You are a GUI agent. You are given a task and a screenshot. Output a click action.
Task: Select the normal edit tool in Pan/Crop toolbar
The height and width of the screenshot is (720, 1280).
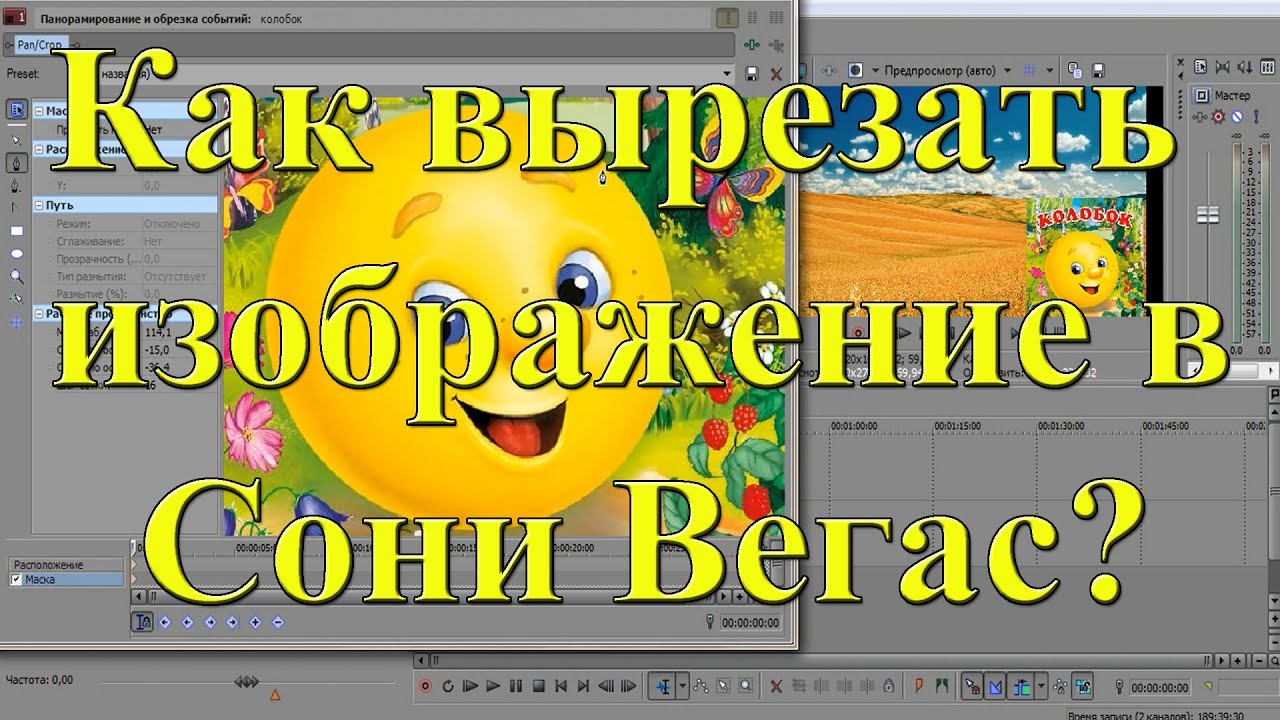[17, 140]
